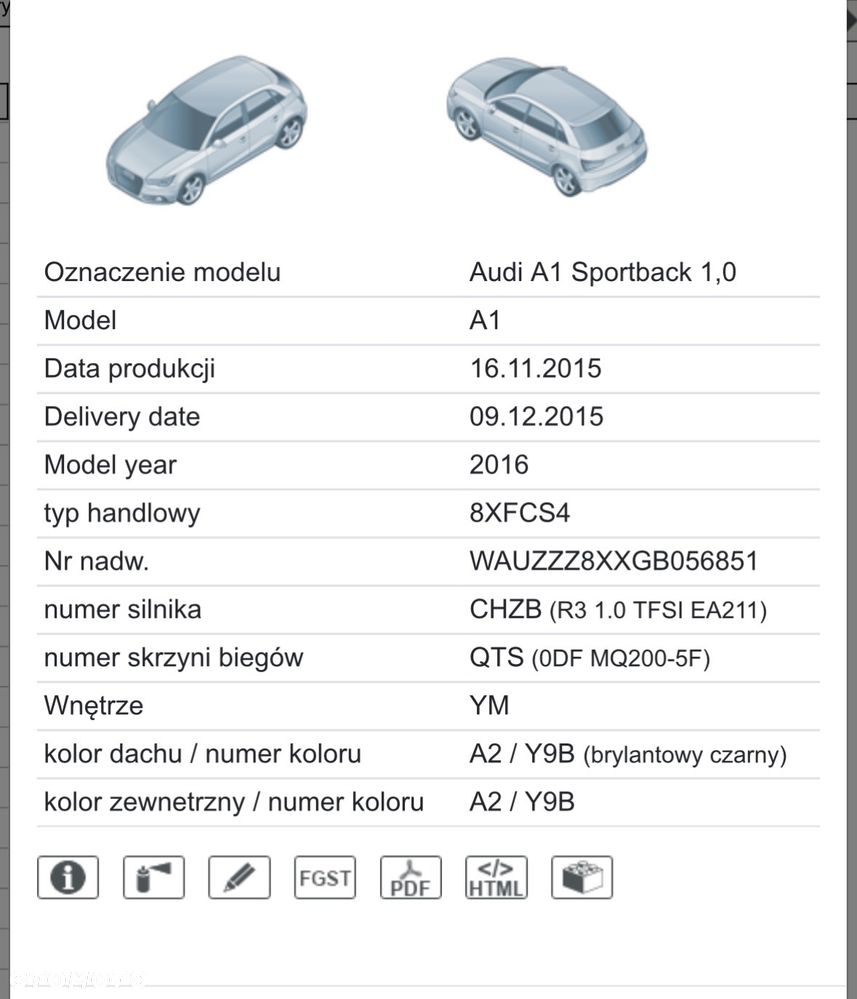This screenshot has height=999, width=857.
Task: Click the 'numer silnika' label
Action: point(122,609)
